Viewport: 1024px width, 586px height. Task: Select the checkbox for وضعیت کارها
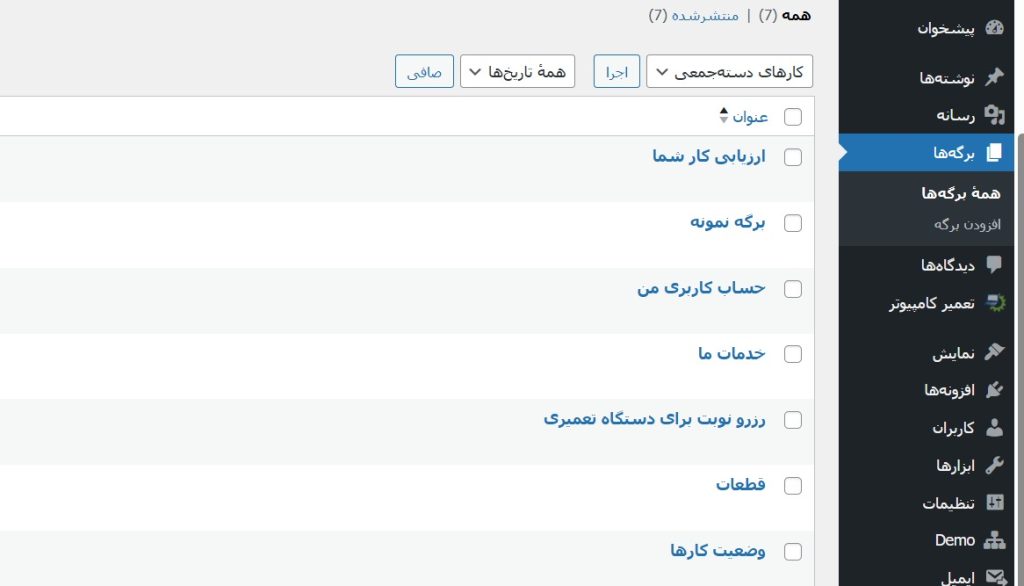pyautogui.click(x=793, y=552)
